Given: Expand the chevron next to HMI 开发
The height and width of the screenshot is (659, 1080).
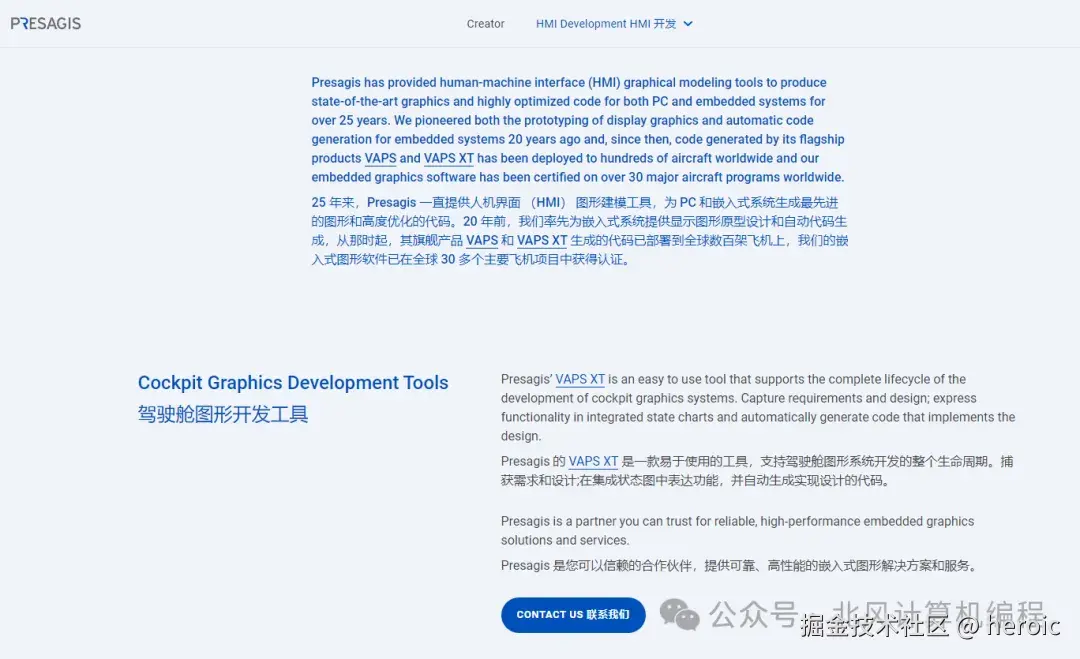Looking at the screenshot, I should coord(688,24).
